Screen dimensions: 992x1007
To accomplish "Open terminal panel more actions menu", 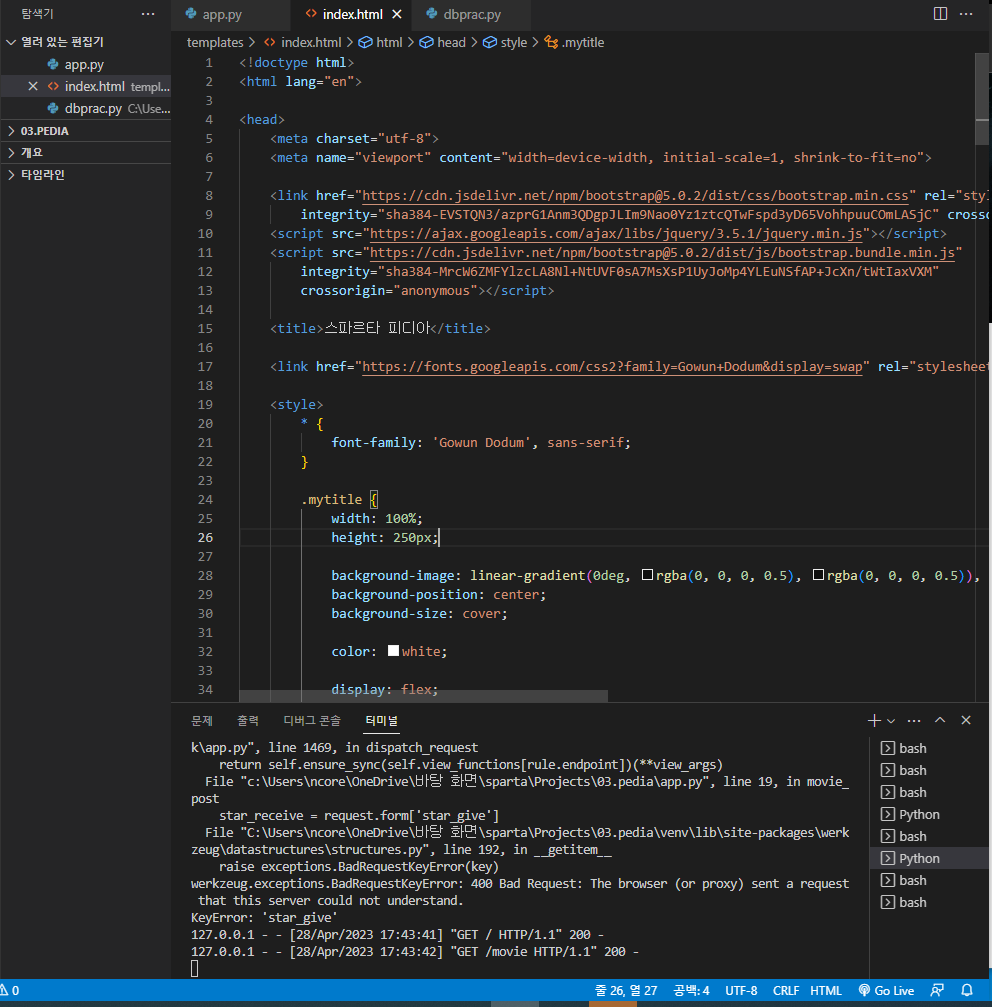I will tap(914, 721).
